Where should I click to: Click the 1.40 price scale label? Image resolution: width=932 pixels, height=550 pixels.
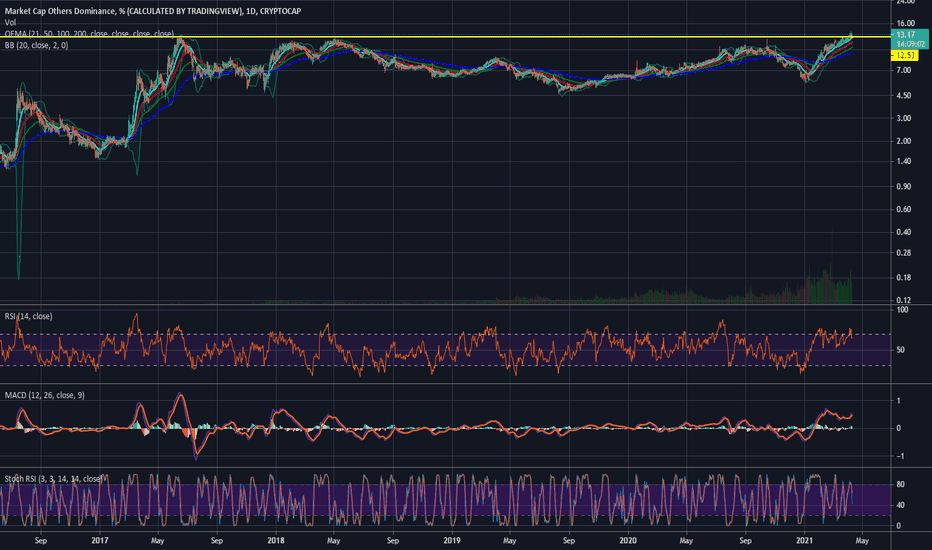click(x=903, y=161)
